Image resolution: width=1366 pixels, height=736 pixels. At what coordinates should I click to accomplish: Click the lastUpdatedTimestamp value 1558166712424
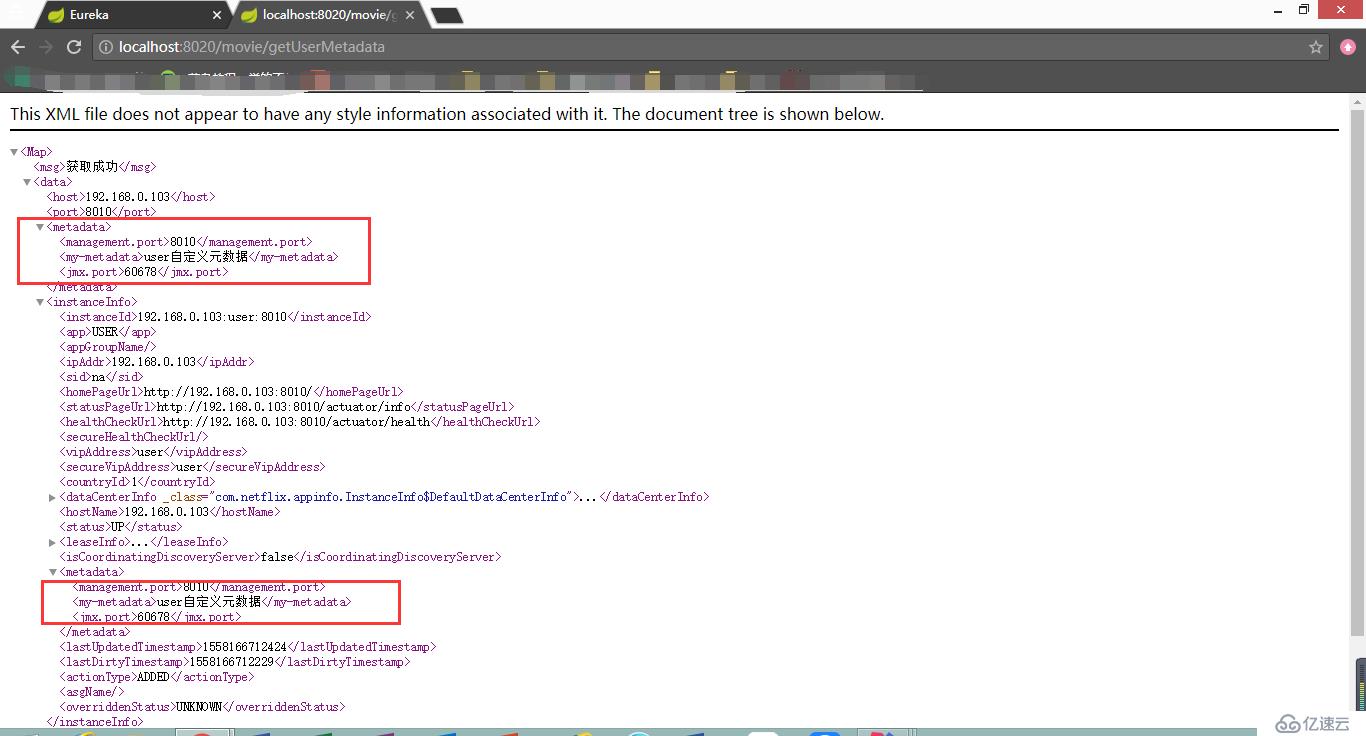(x=245, y=647)
